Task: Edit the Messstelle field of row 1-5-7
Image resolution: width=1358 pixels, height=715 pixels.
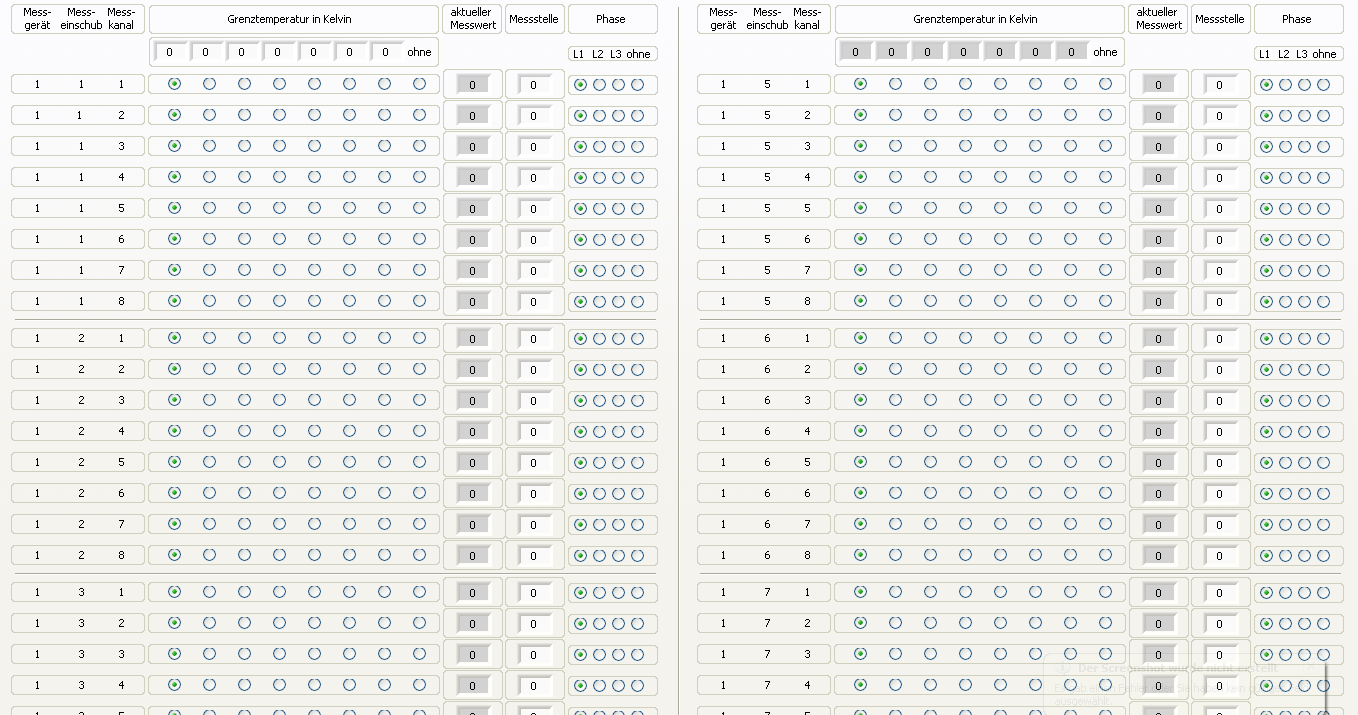Action: coord(1220,271)
